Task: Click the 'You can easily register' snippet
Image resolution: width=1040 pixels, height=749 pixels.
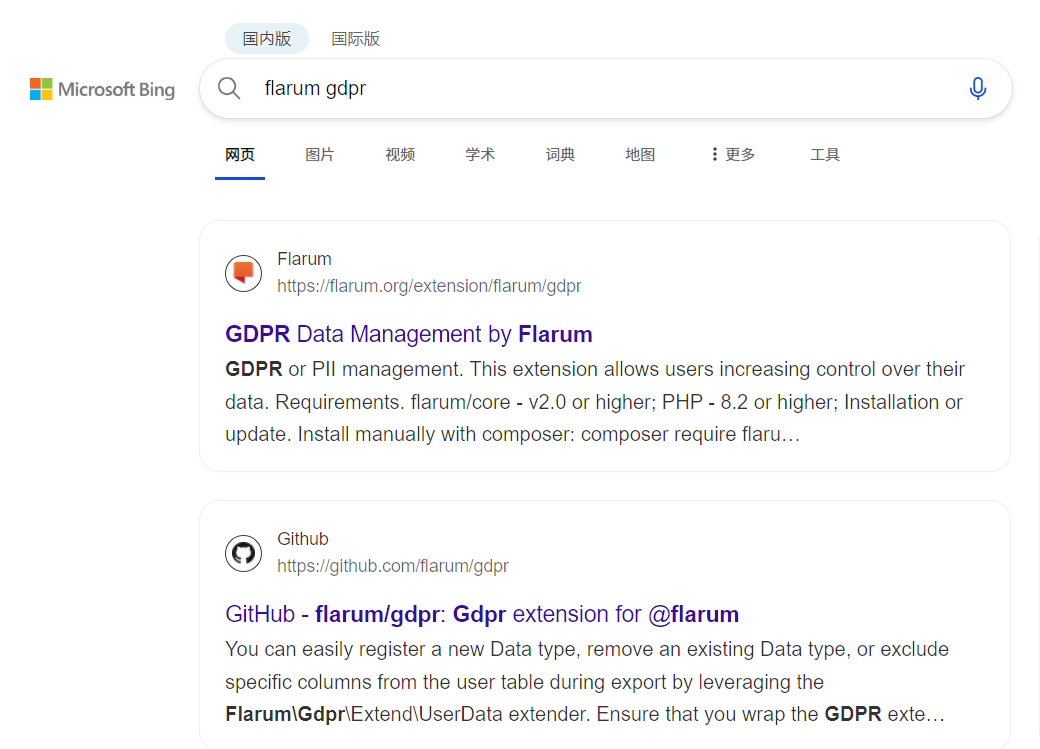Action: click(x=587, y=681)
